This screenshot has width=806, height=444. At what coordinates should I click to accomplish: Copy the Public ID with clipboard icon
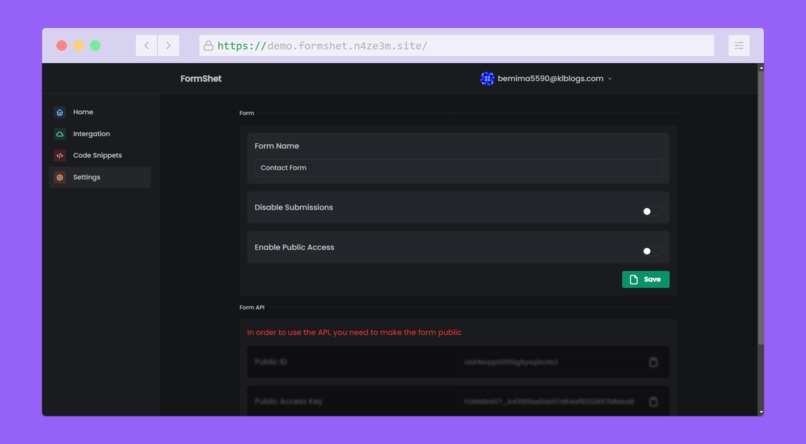point(653,362)
